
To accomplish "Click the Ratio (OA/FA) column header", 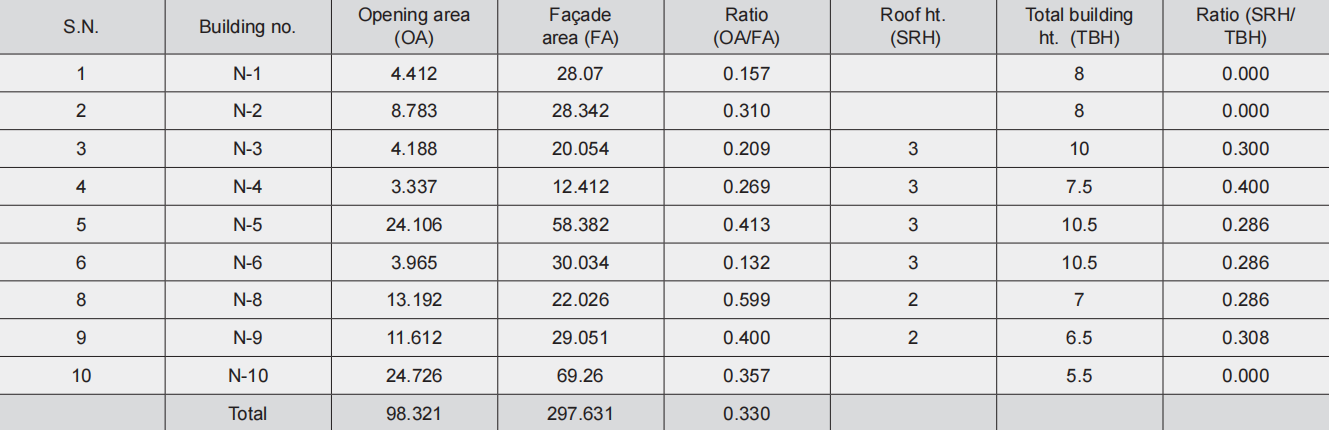I will (x=746, y=27).
